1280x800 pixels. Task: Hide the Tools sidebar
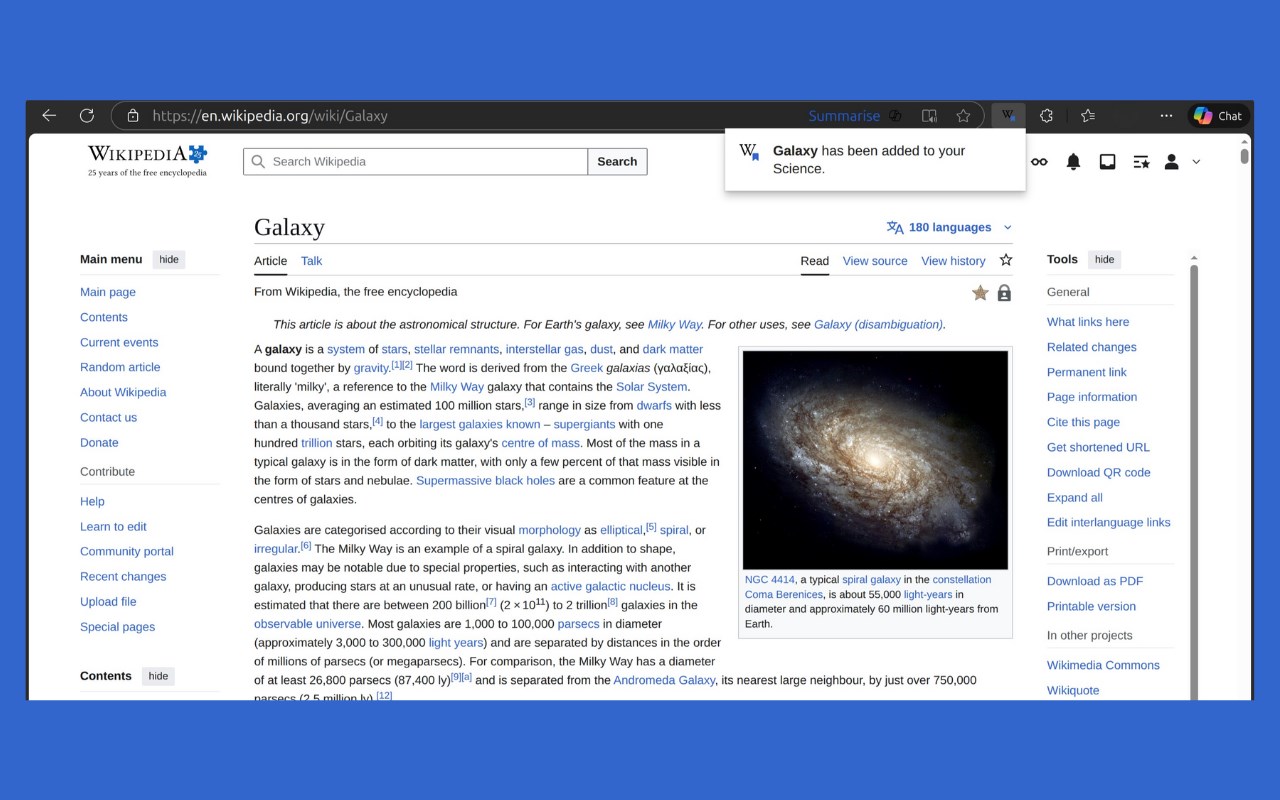pos(1104,259)
